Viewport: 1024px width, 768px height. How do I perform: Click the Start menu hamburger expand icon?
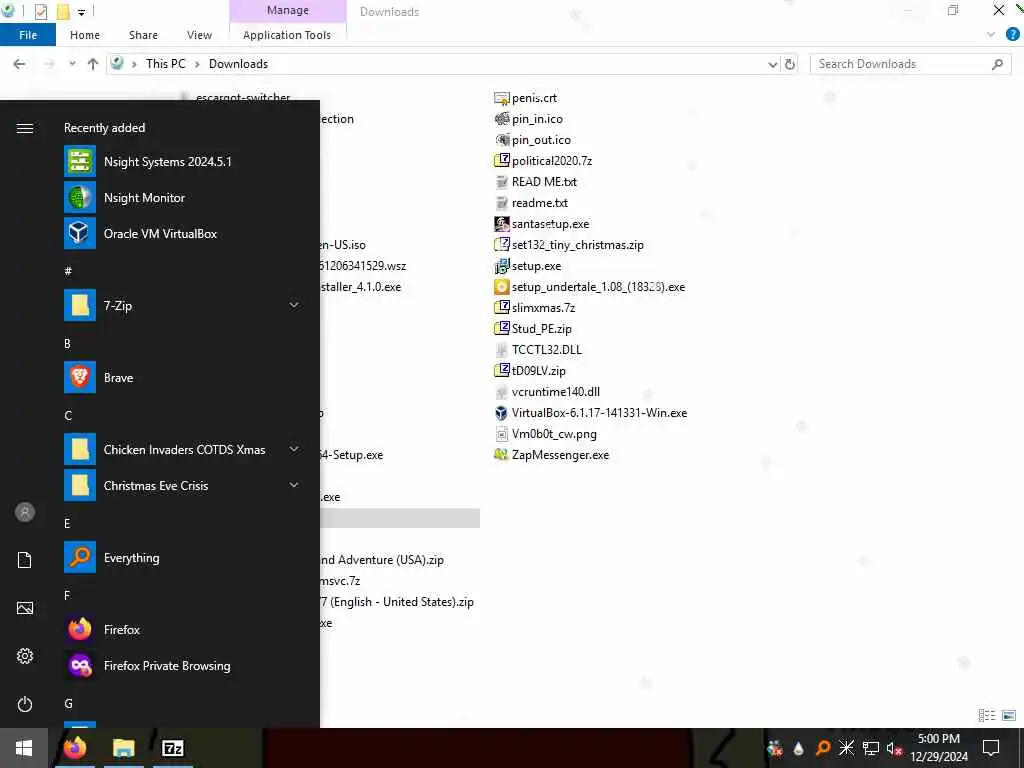tap(25, 128)
